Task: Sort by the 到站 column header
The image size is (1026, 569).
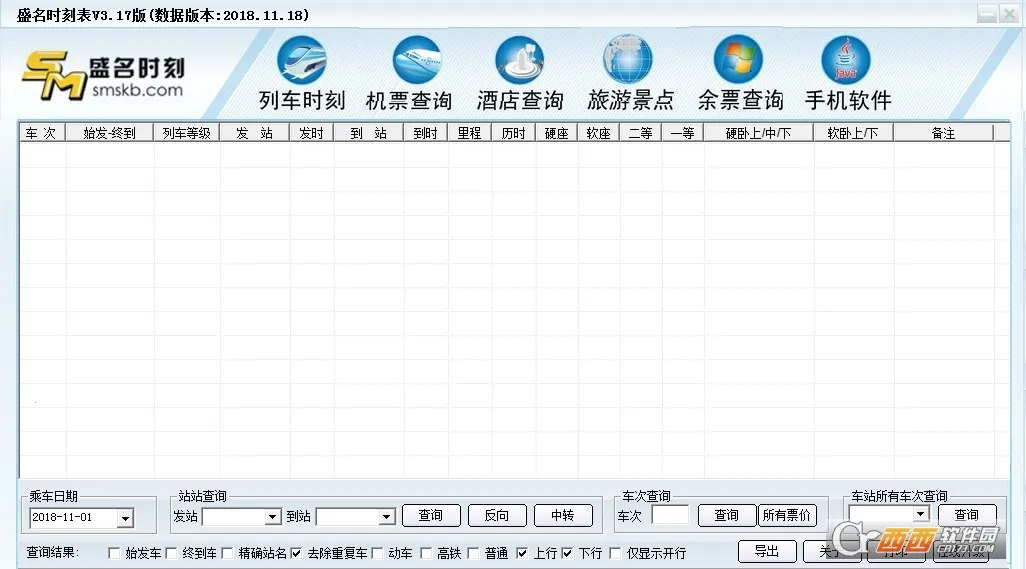Action: click(x=368, y=133)
